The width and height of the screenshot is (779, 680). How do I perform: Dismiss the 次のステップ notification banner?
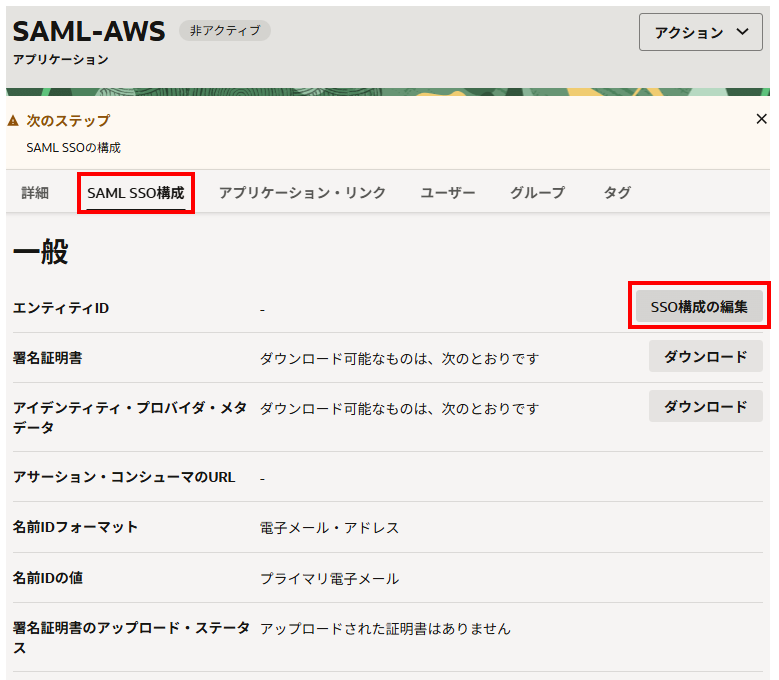[x=761, y=119]
